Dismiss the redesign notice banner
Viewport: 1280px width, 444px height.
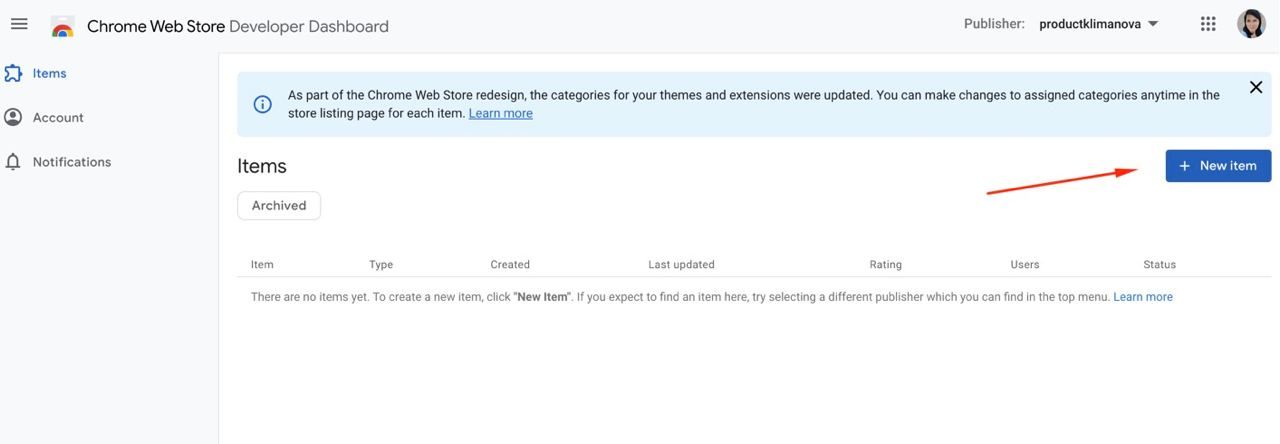1256,88
